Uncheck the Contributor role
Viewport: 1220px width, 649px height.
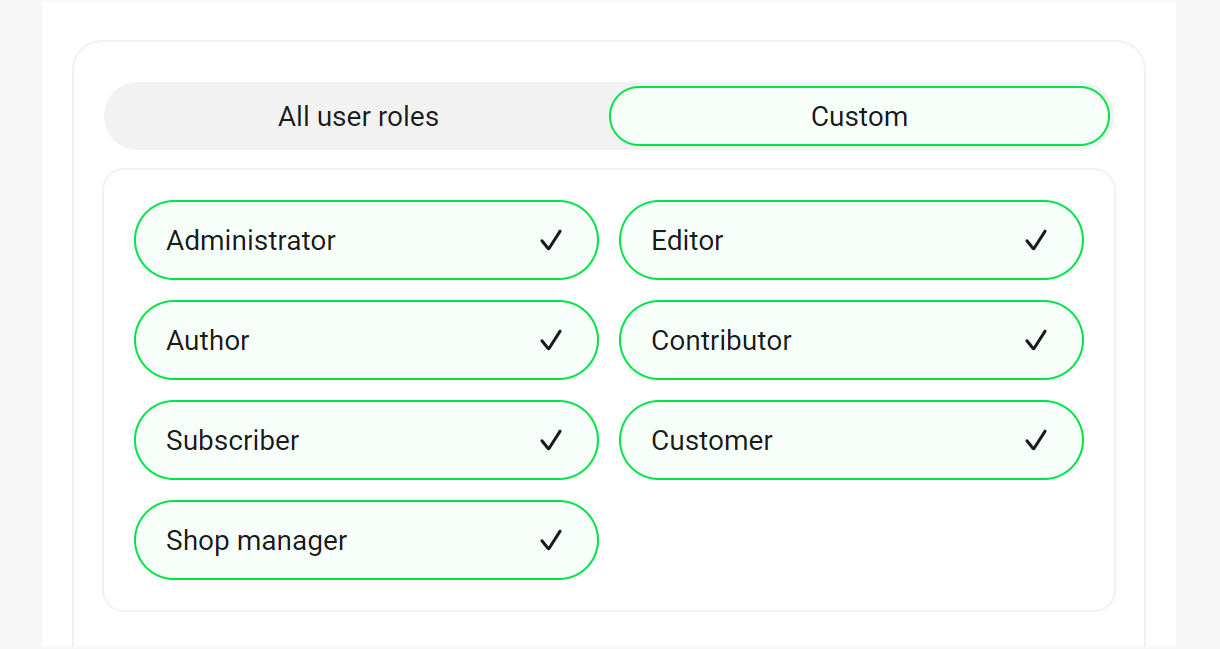851,340
